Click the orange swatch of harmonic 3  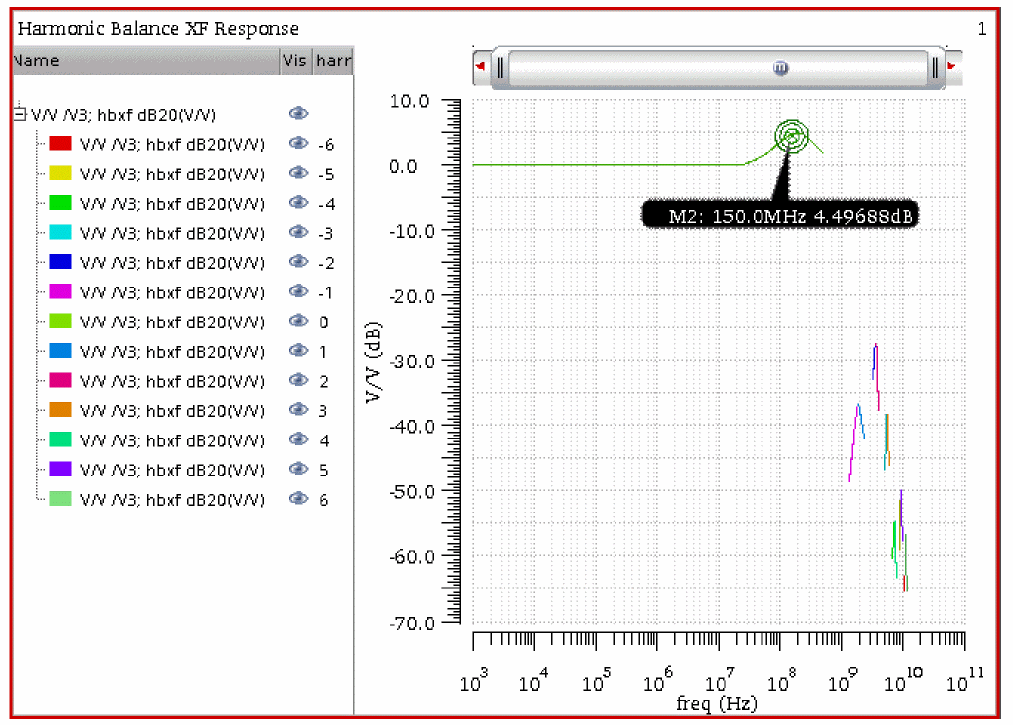60,410
